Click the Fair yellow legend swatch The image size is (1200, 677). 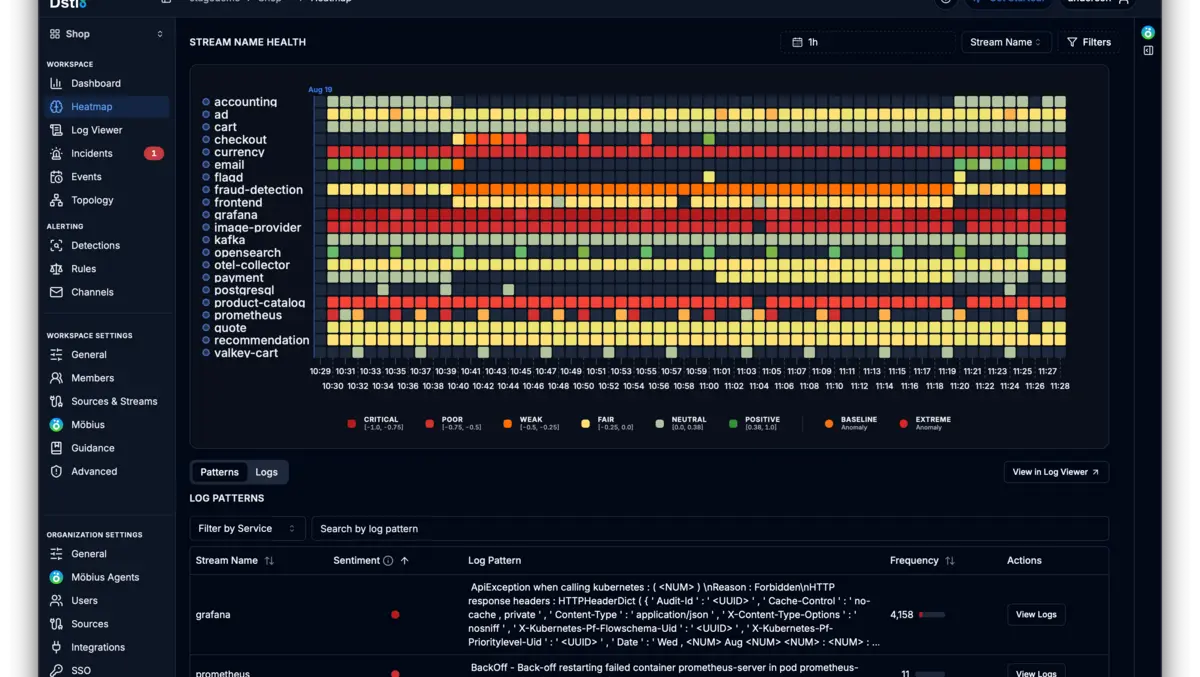(585, 423)
